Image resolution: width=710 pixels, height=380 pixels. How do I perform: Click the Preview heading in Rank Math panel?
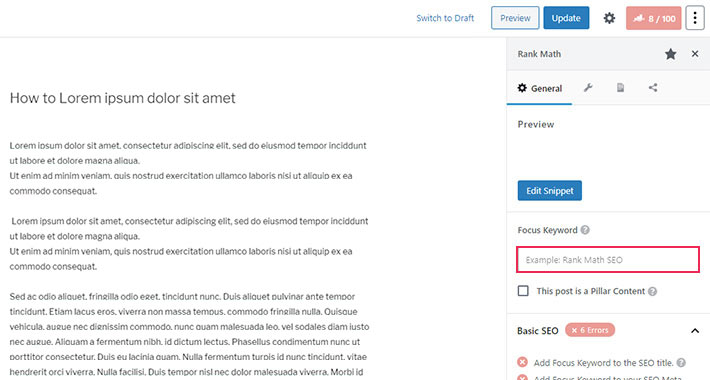pos(536,125)
